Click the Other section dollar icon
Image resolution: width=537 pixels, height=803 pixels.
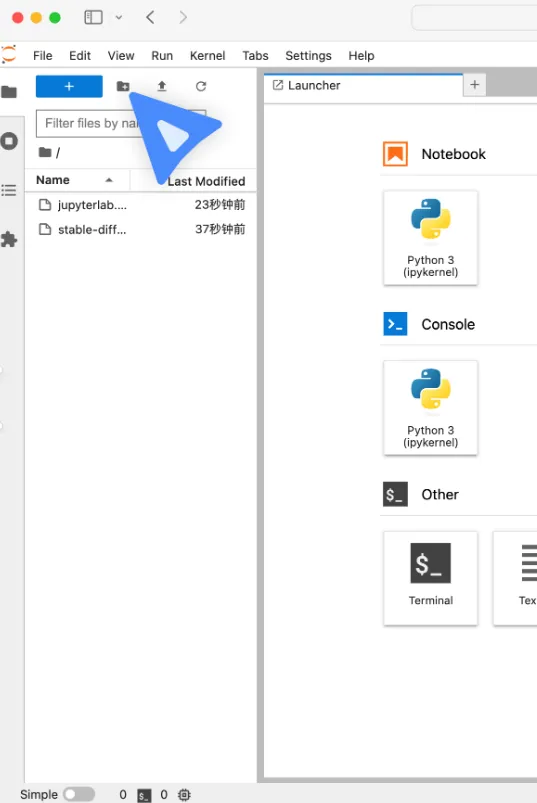pyautogui.click(x=395, y=494)
